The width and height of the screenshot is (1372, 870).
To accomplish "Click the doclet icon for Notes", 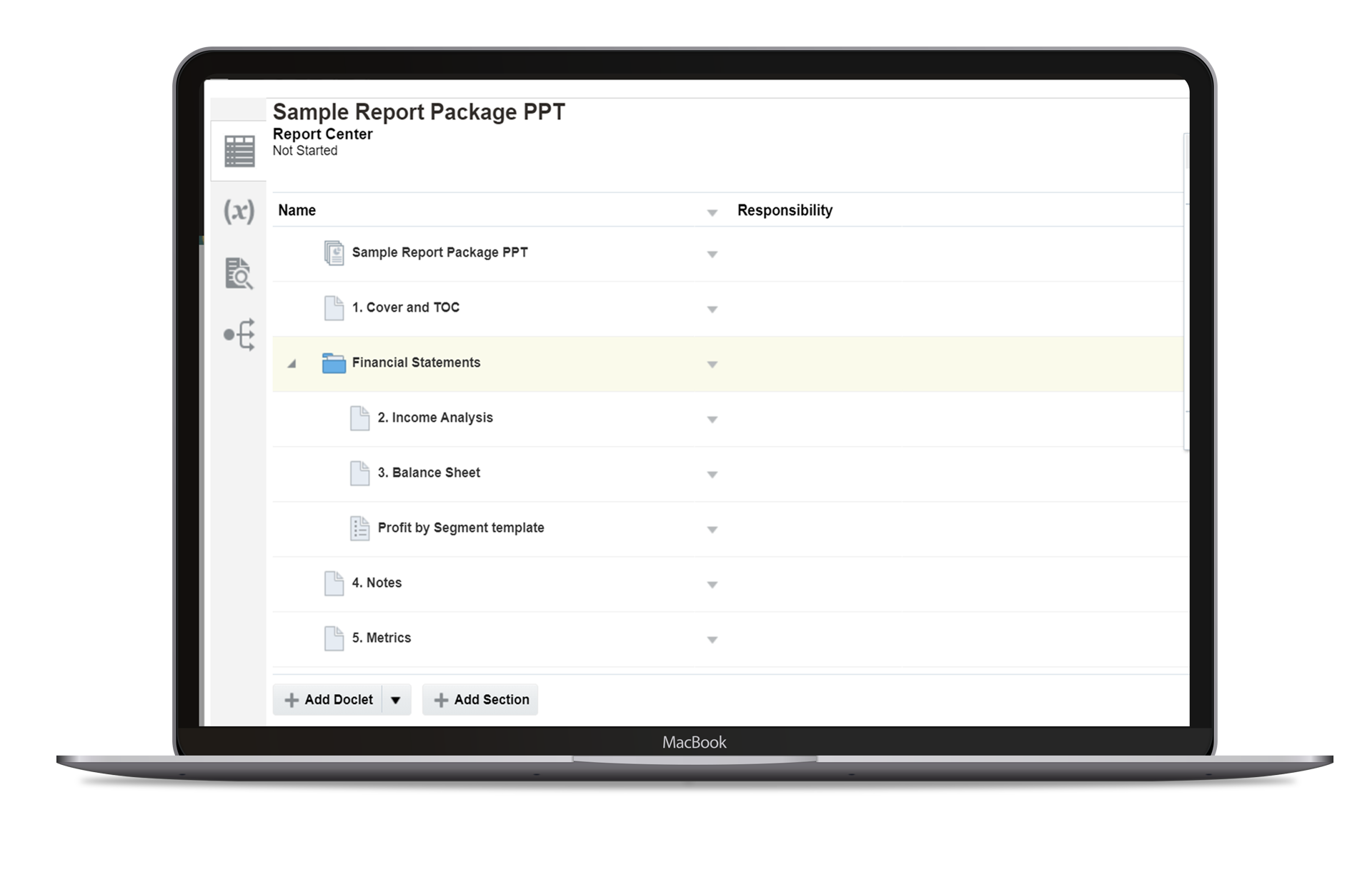I will tap(334, 583).
